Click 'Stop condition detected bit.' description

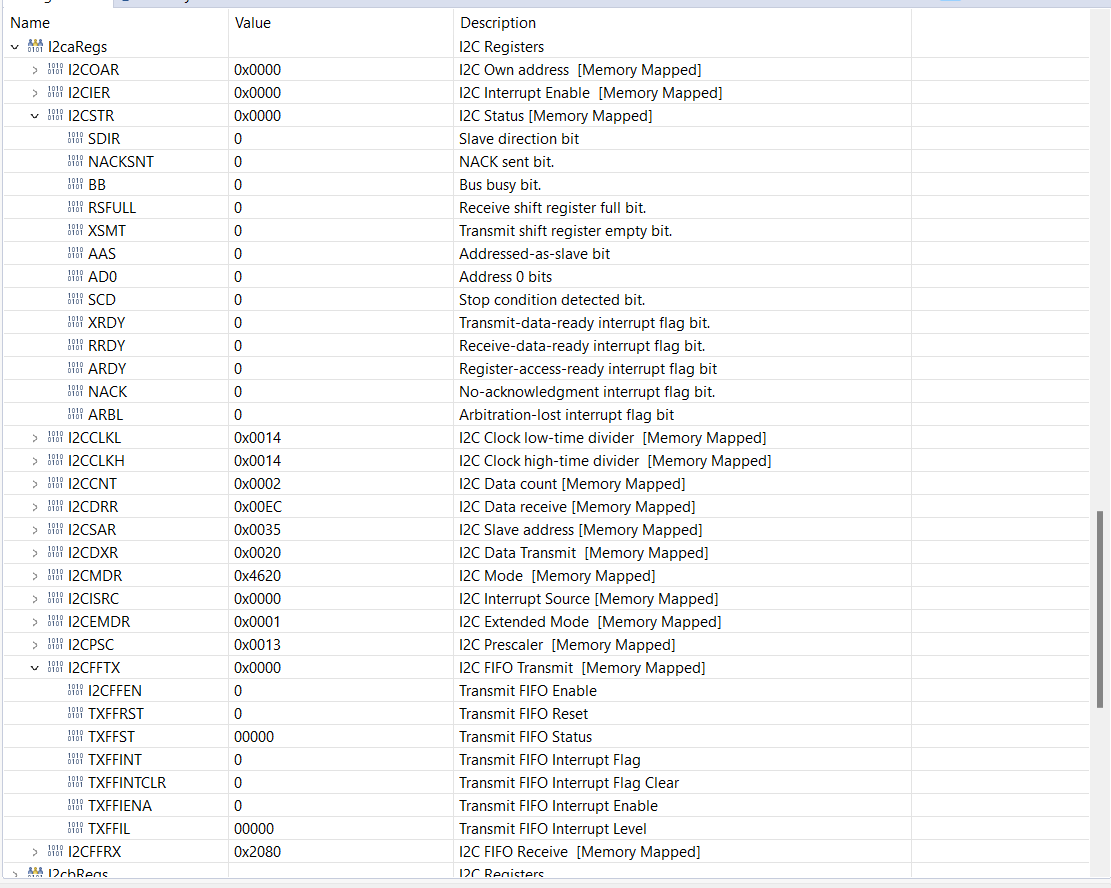552,300
